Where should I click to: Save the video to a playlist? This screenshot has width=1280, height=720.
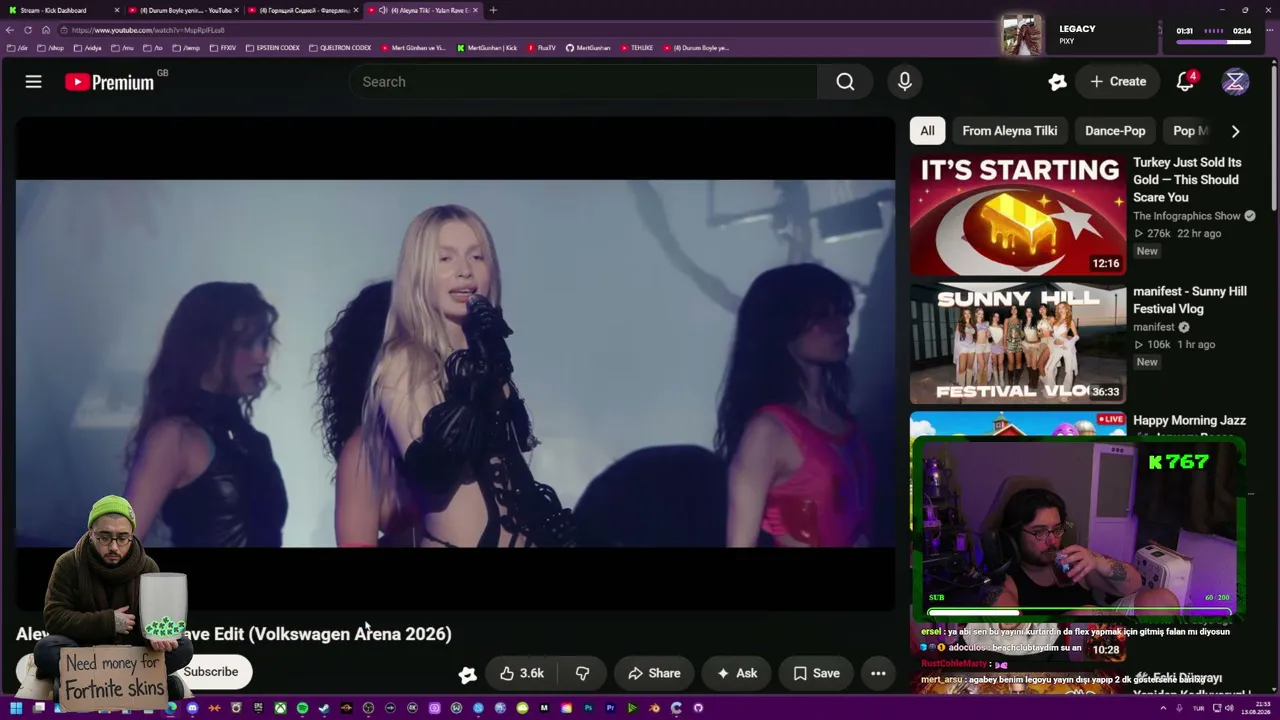click(x=816, y=673)
